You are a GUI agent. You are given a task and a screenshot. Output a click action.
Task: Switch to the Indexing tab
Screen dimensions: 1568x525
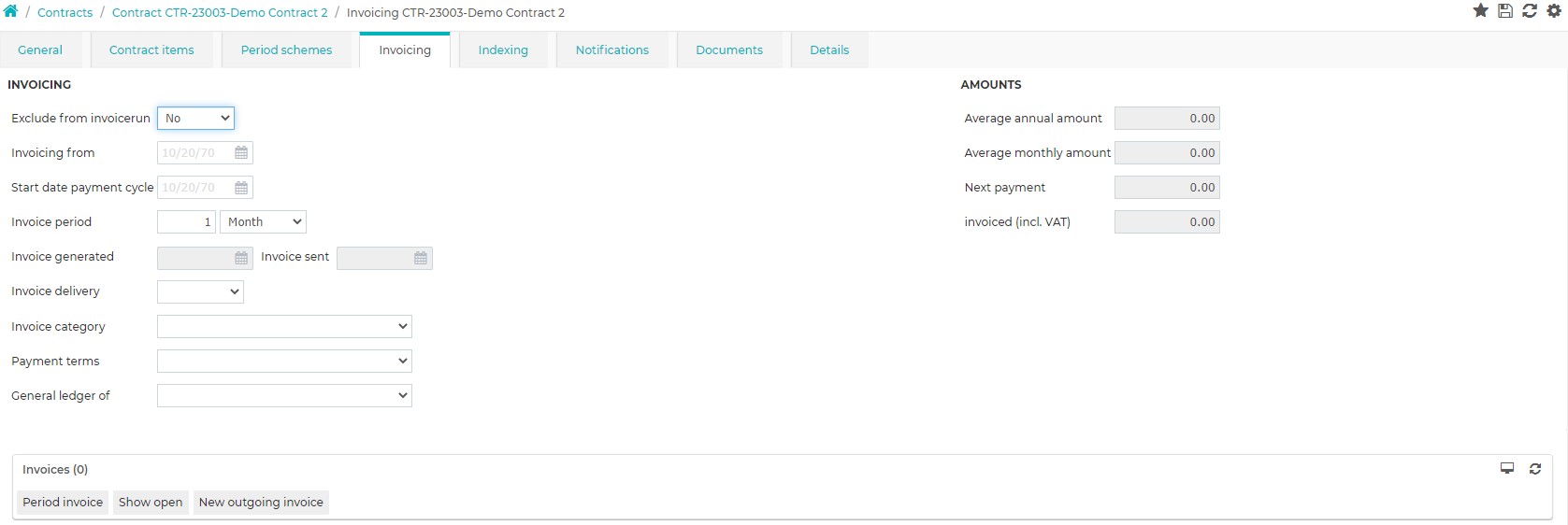point(503,50)
